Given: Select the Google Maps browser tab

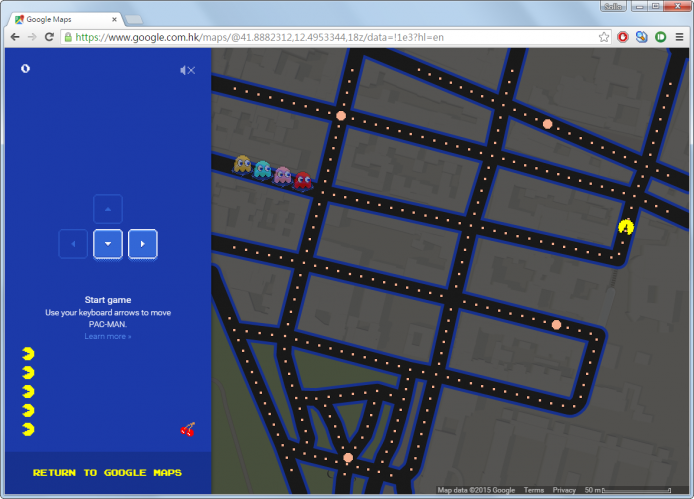Looking at the screenshot, I should click(x=64, y=19).
